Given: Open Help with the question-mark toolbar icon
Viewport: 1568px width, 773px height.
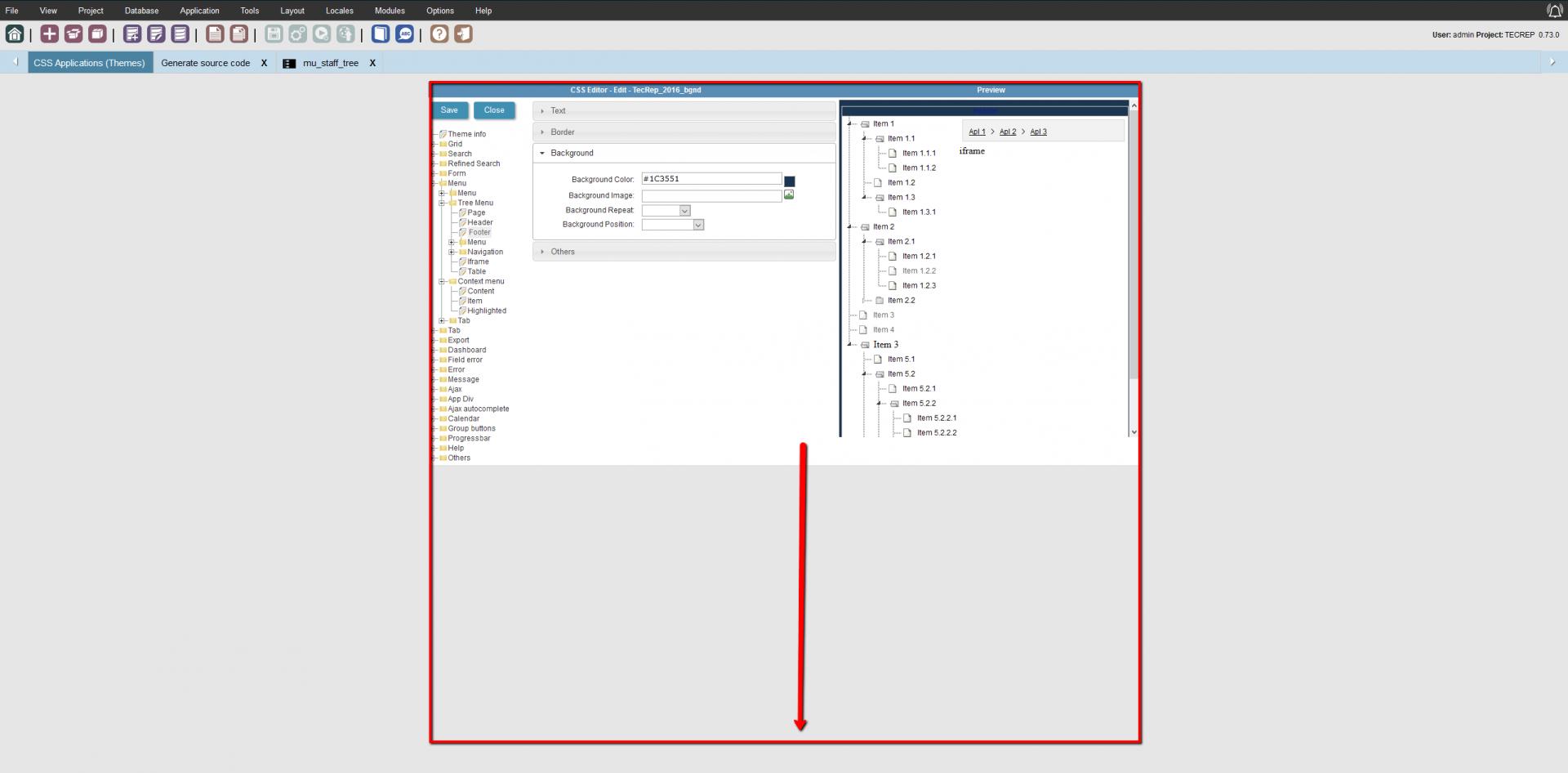Looking at the screenshot, I should click(439, 34).
